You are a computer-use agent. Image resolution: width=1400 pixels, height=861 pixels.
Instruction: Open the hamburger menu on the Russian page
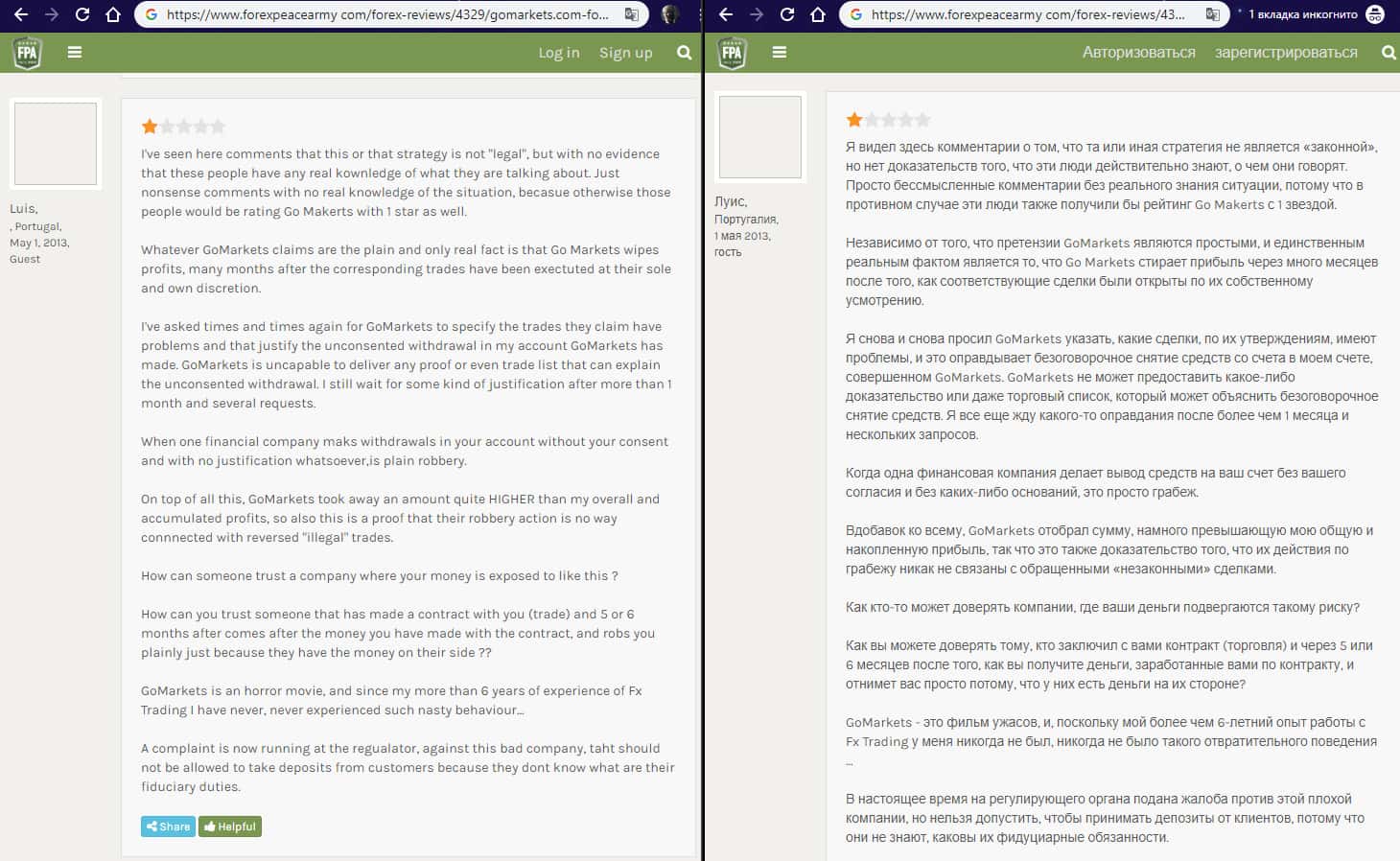(780, 53)
